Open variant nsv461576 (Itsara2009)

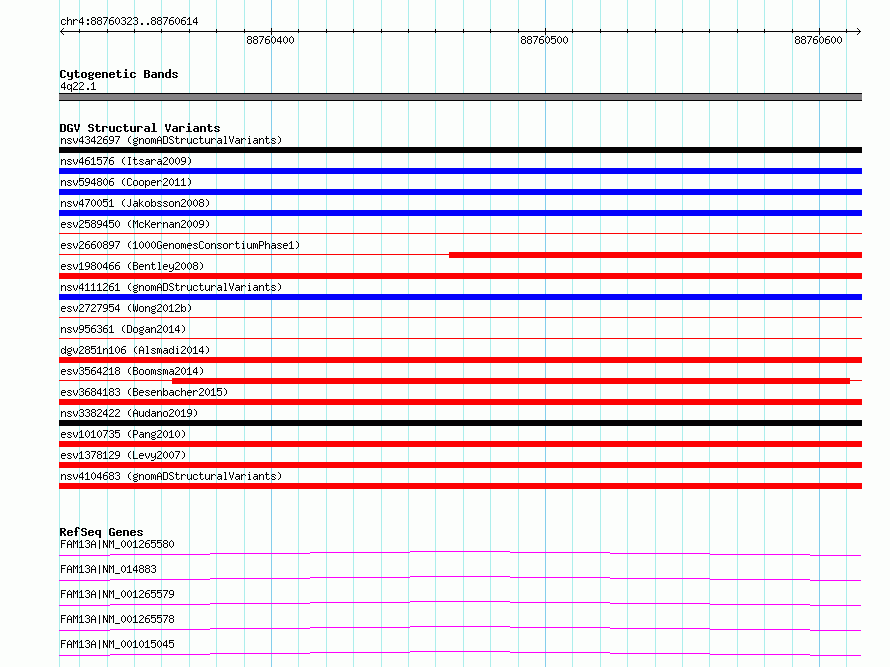126,161
